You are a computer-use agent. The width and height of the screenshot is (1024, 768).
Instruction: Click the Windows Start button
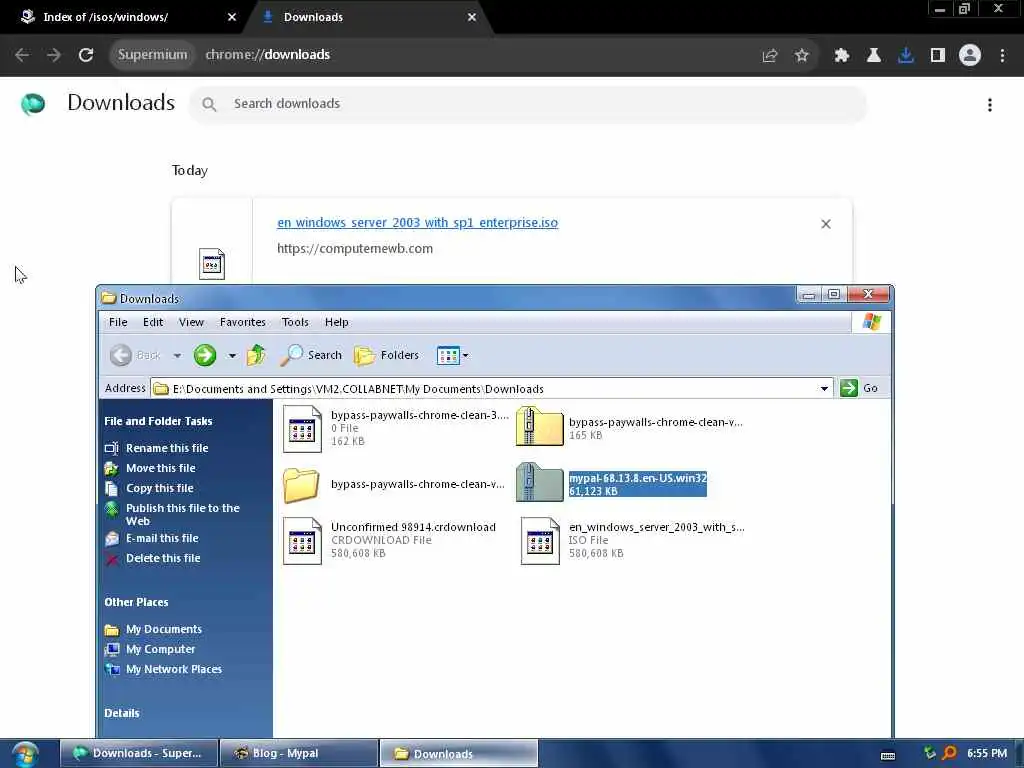tap(25, 754)
